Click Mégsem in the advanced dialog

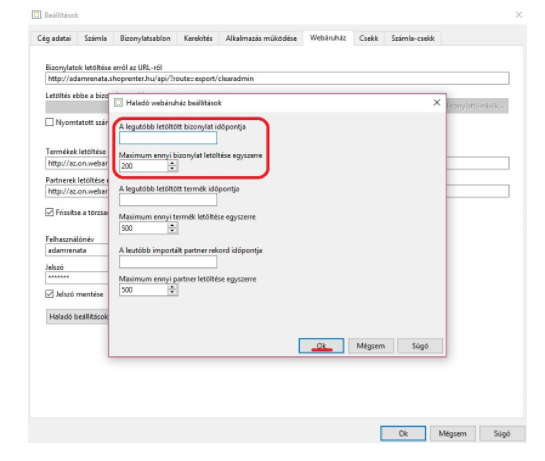click(371, 346)
